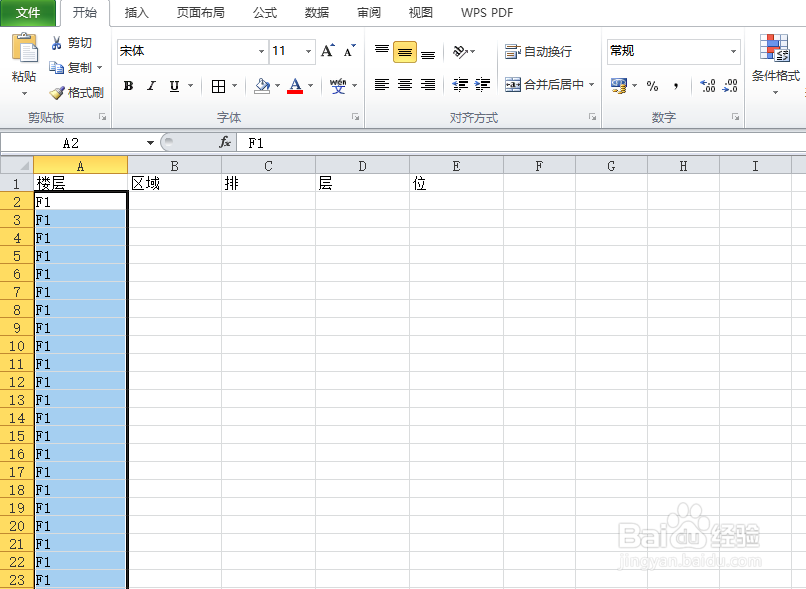806x589 pixels.
Task: Open Conditional Formatting (条件格式) menu
Action: click(775, 64)
